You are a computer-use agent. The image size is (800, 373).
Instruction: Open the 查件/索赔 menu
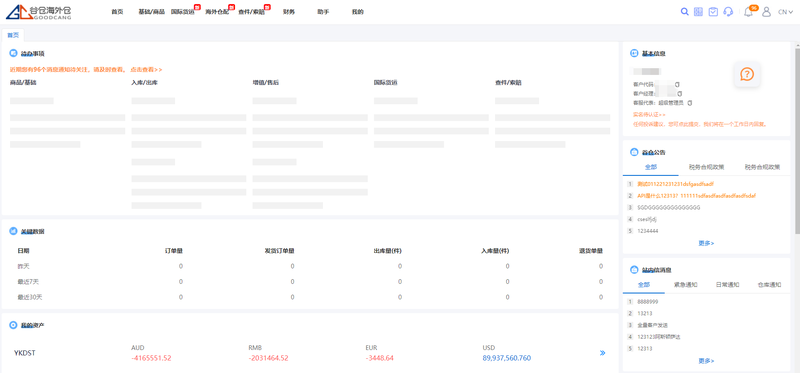[252, 12]
